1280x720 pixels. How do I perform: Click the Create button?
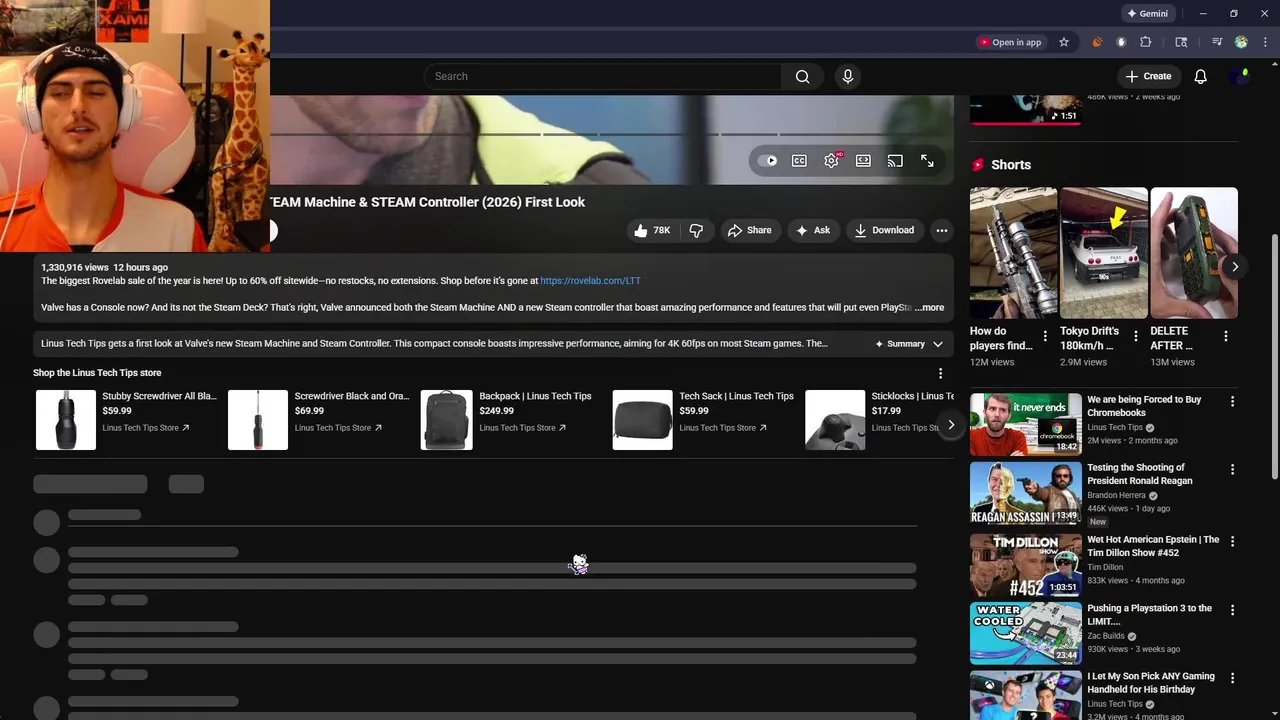(1148, 76)
